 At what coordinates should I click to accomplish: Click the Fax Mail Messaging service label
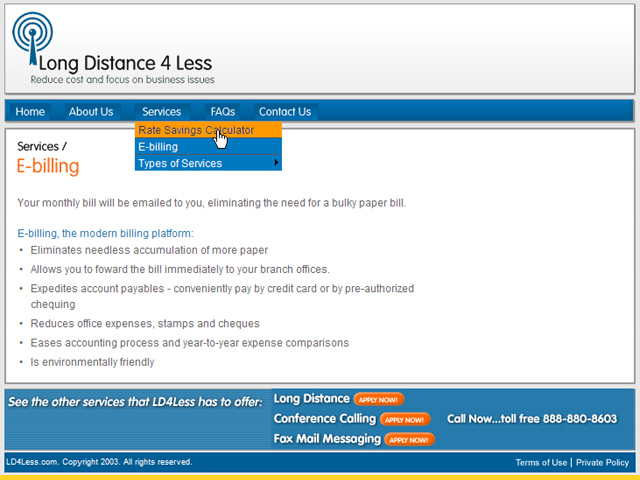pyautogui.click(x=327, y=439)
